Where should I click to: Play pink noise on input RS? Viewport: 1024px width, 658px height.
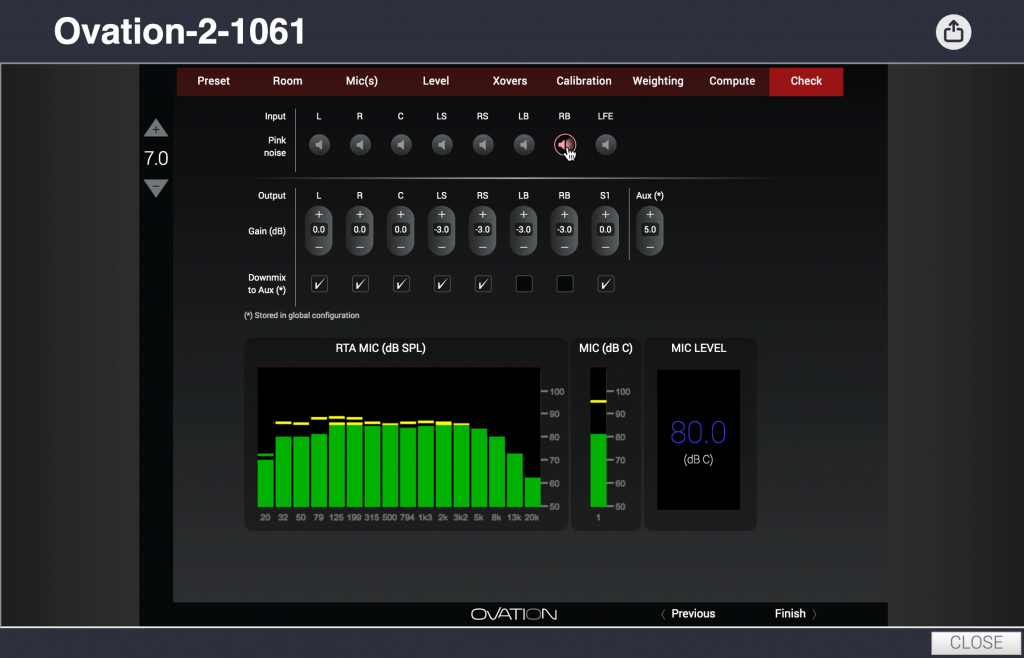pos(483,144)
